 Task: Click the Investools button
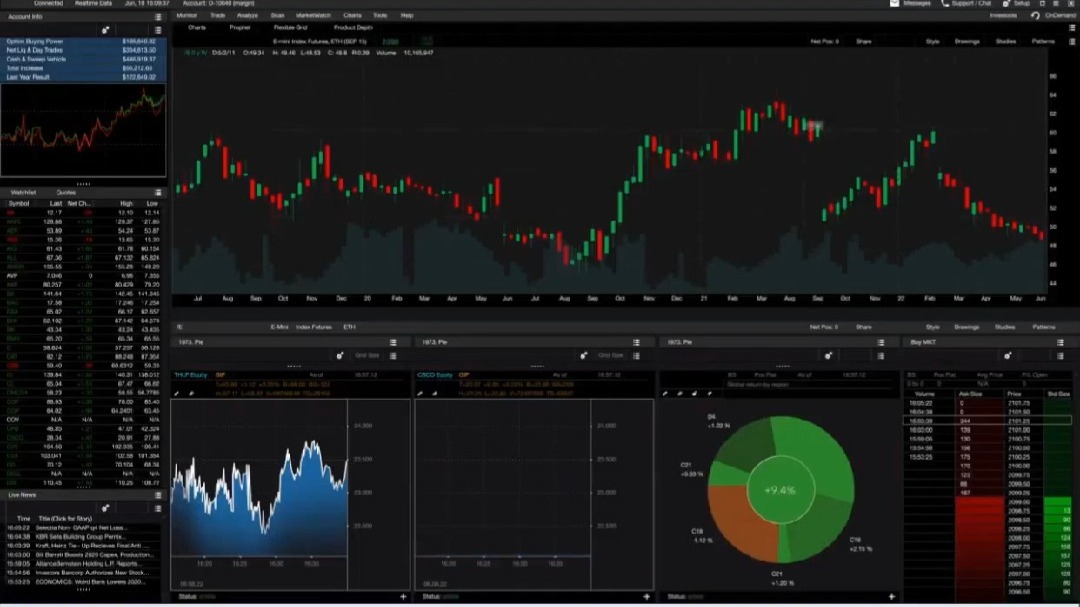(x=1003, y=15)
